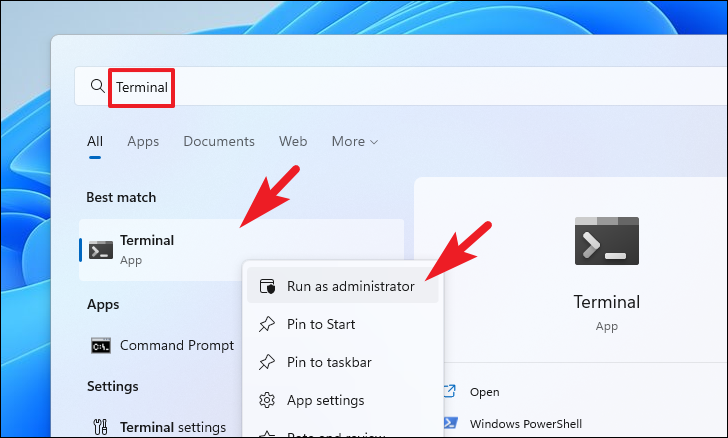This screenshot has height=438, width=728.
Task: Click the search magnifier icon
Action: click(x=98, y=86)
